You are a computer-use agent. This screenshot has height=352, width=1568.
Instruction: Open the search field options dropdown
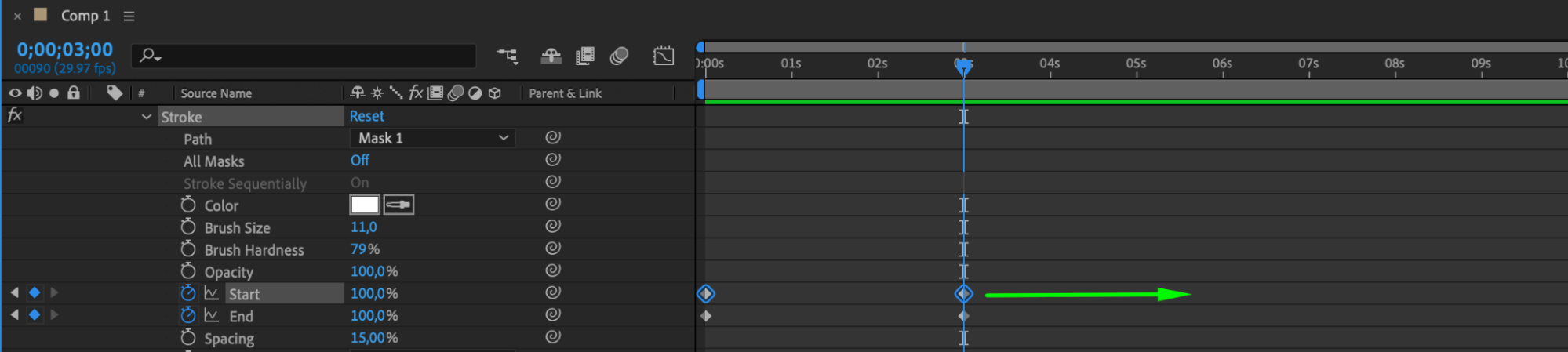tap(151, 56)
